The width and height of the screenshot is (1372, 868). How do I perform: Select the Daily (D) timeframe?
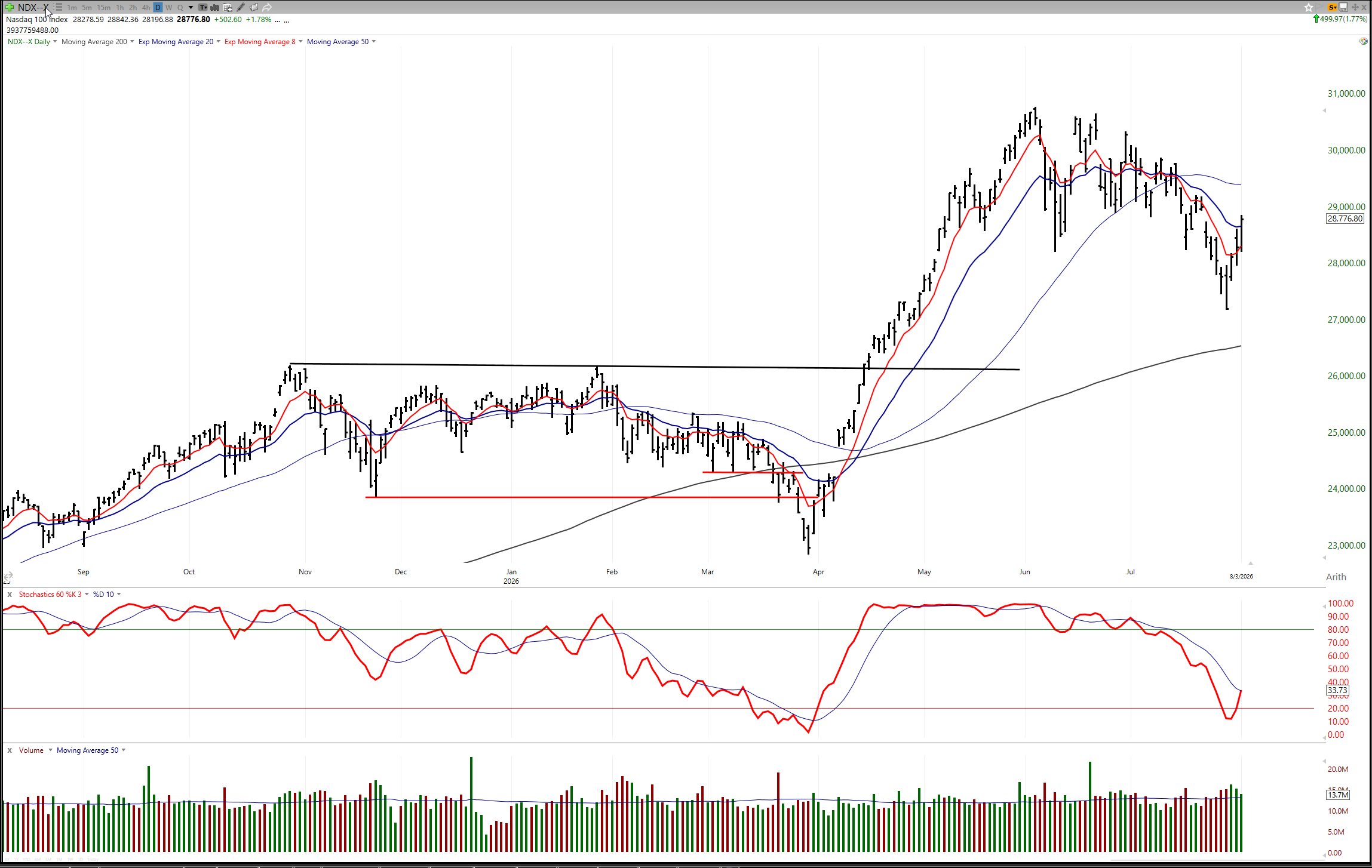click(158, 8)
